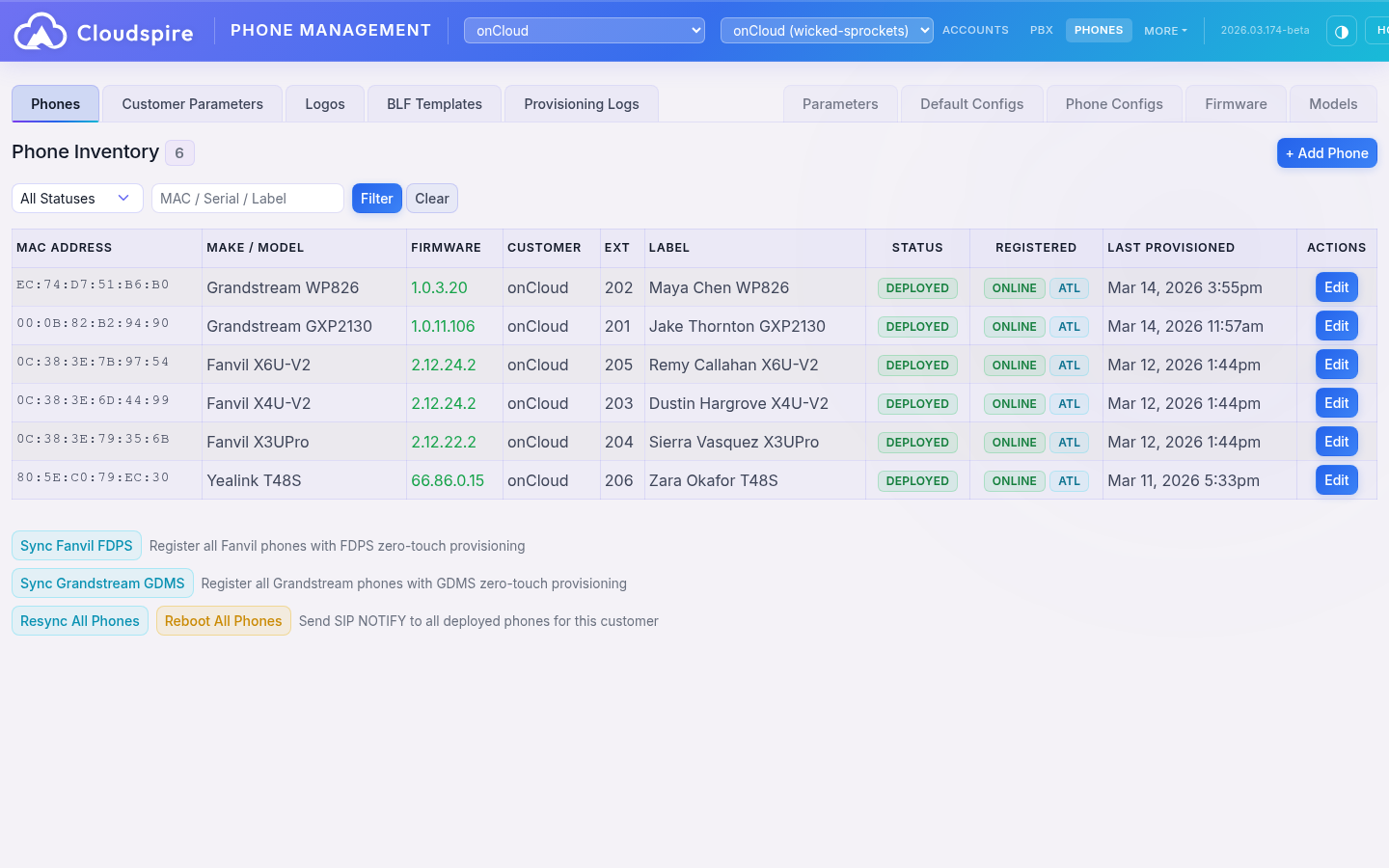Click the MAC / Serial / Label search field
This screenshot has height=868, width=1389.
tap(247, 198)
